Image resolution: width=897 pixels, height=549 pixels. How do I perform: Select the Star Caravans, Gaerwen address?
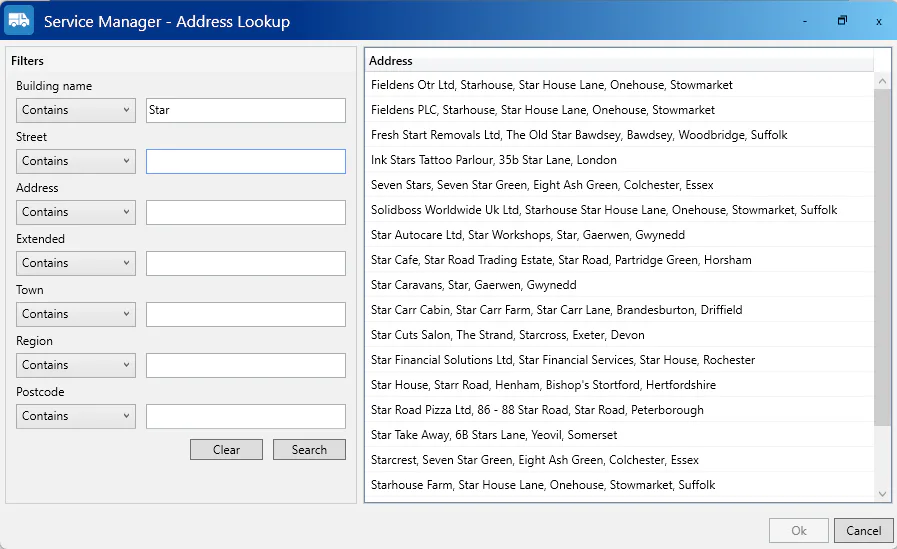point(620,285)
